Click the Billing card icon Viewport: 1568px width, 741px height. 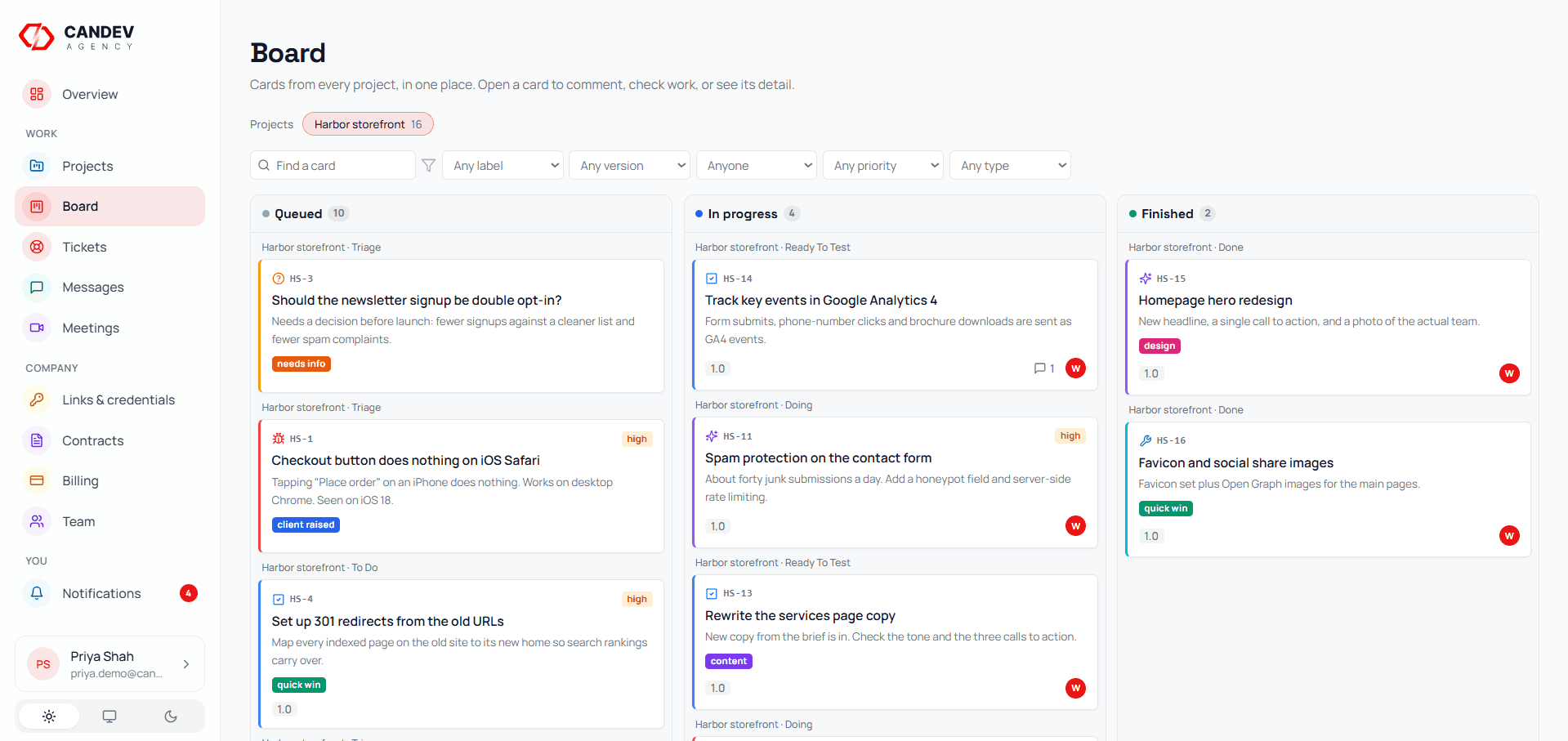(37, 480)
